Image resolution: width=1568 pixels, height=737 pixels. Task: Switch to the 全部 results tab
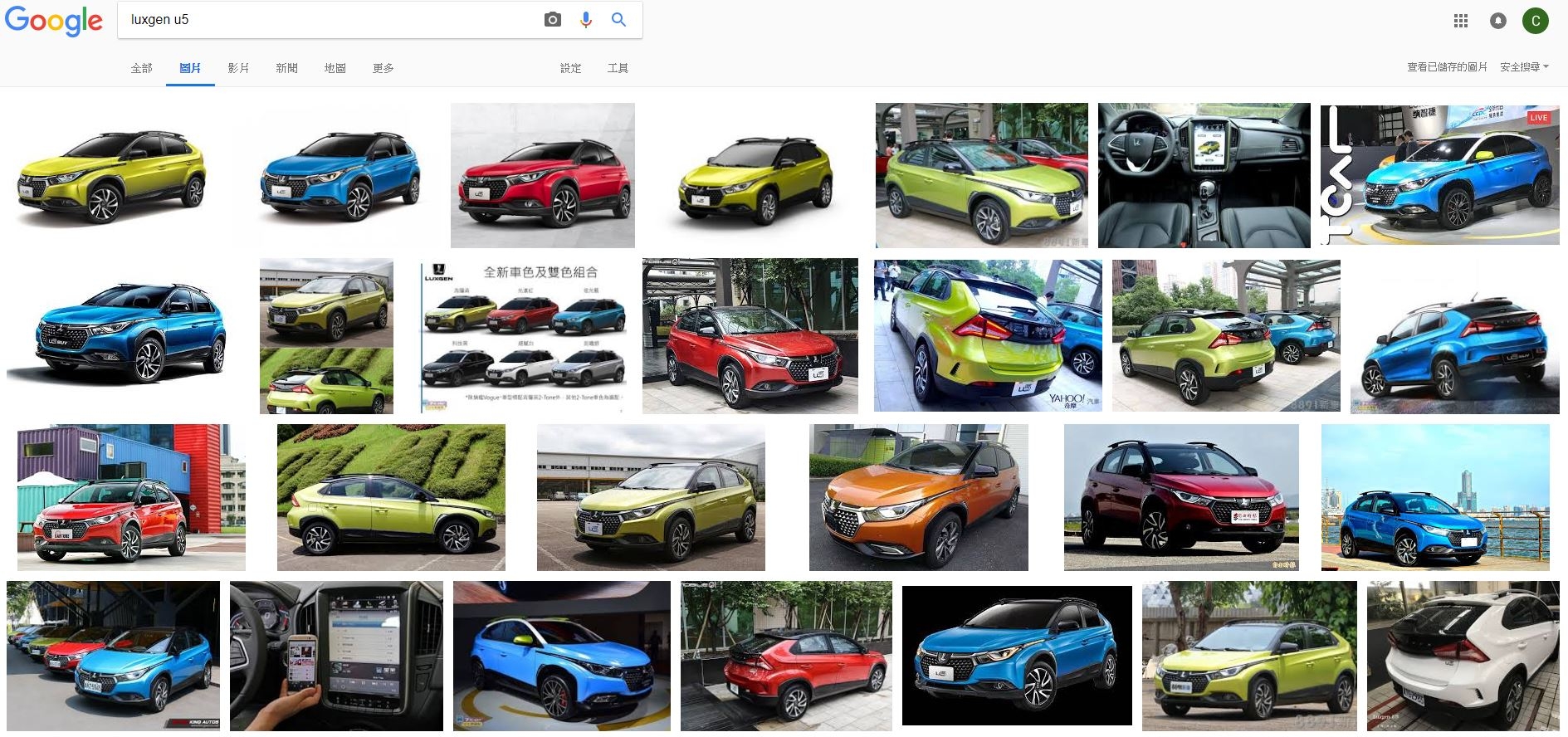coord(142,68)
